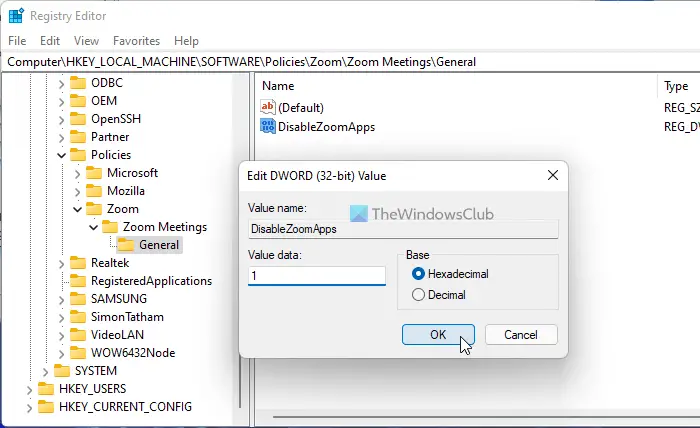Click the Zoom Meetings folder icon

coord(110,227)
